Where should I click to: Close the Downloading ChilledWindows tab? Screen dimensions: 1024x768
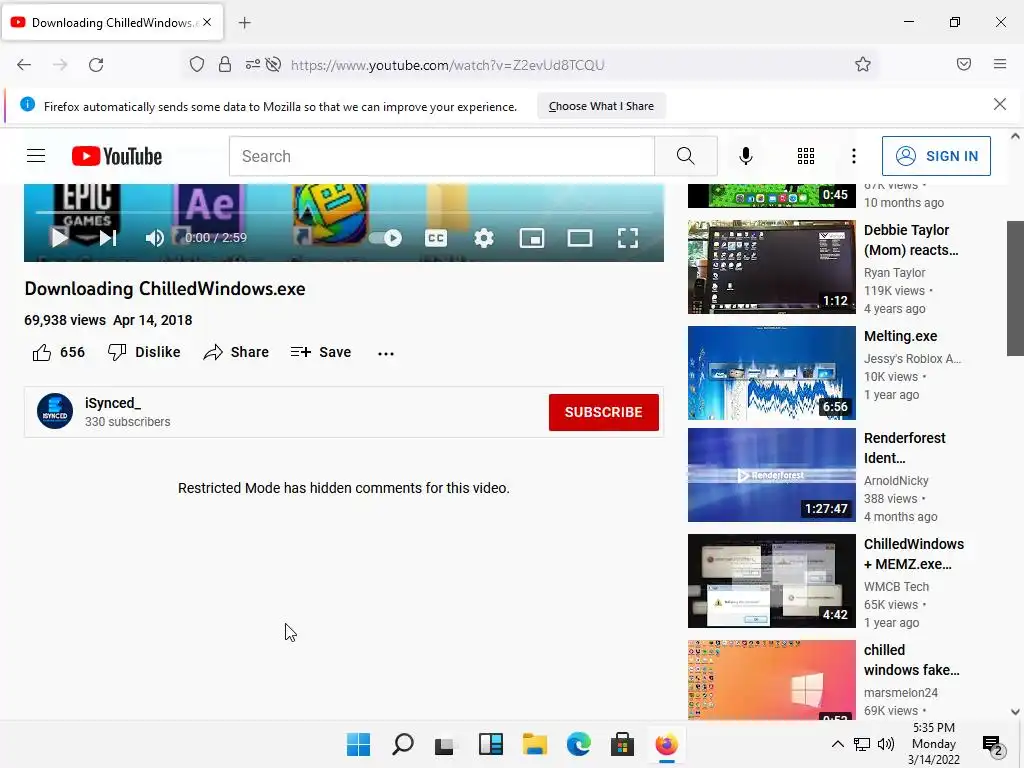coord(207,22)
